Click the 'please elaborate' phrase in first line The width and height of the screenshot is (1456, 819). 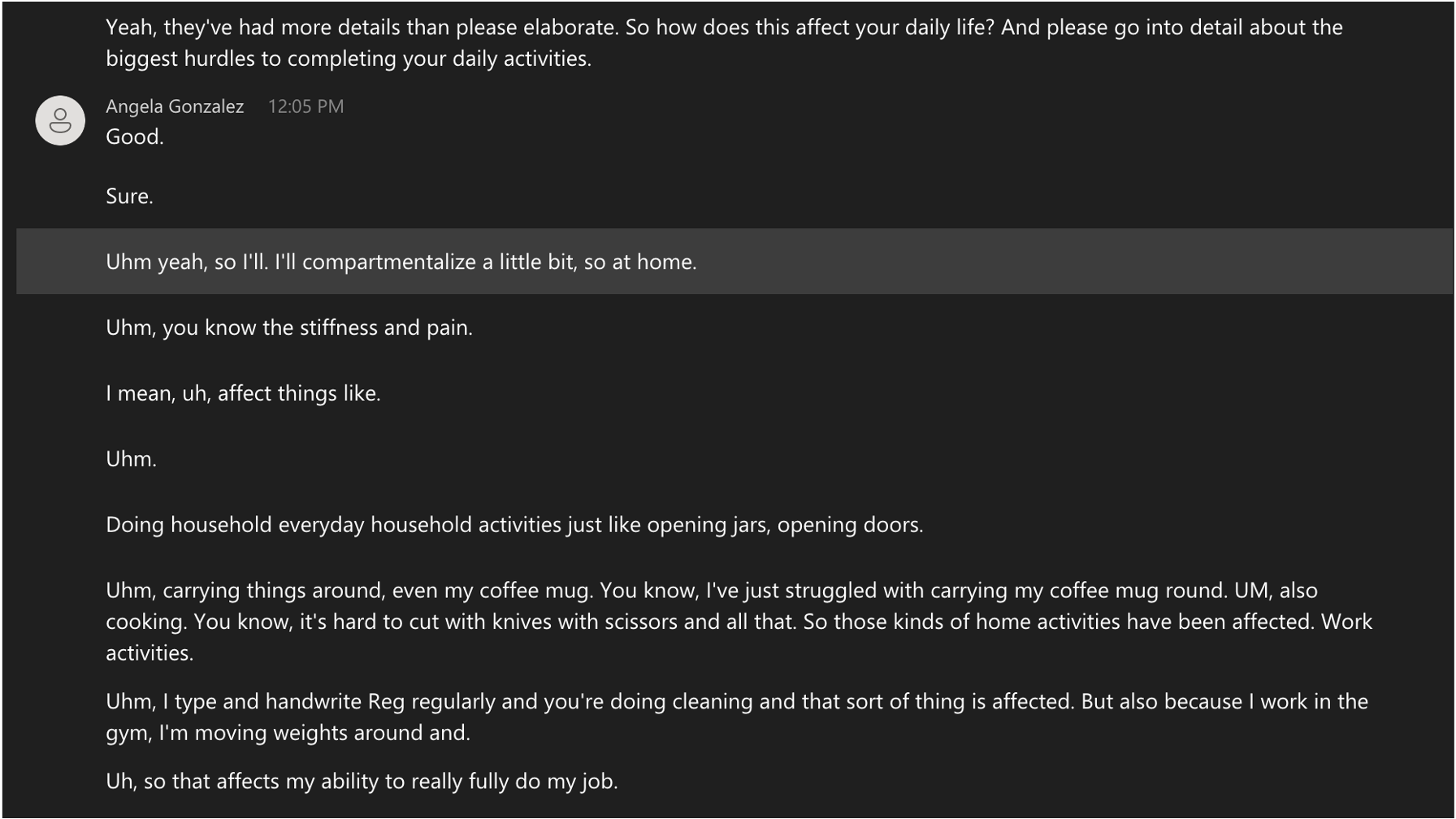coord(536,28)
